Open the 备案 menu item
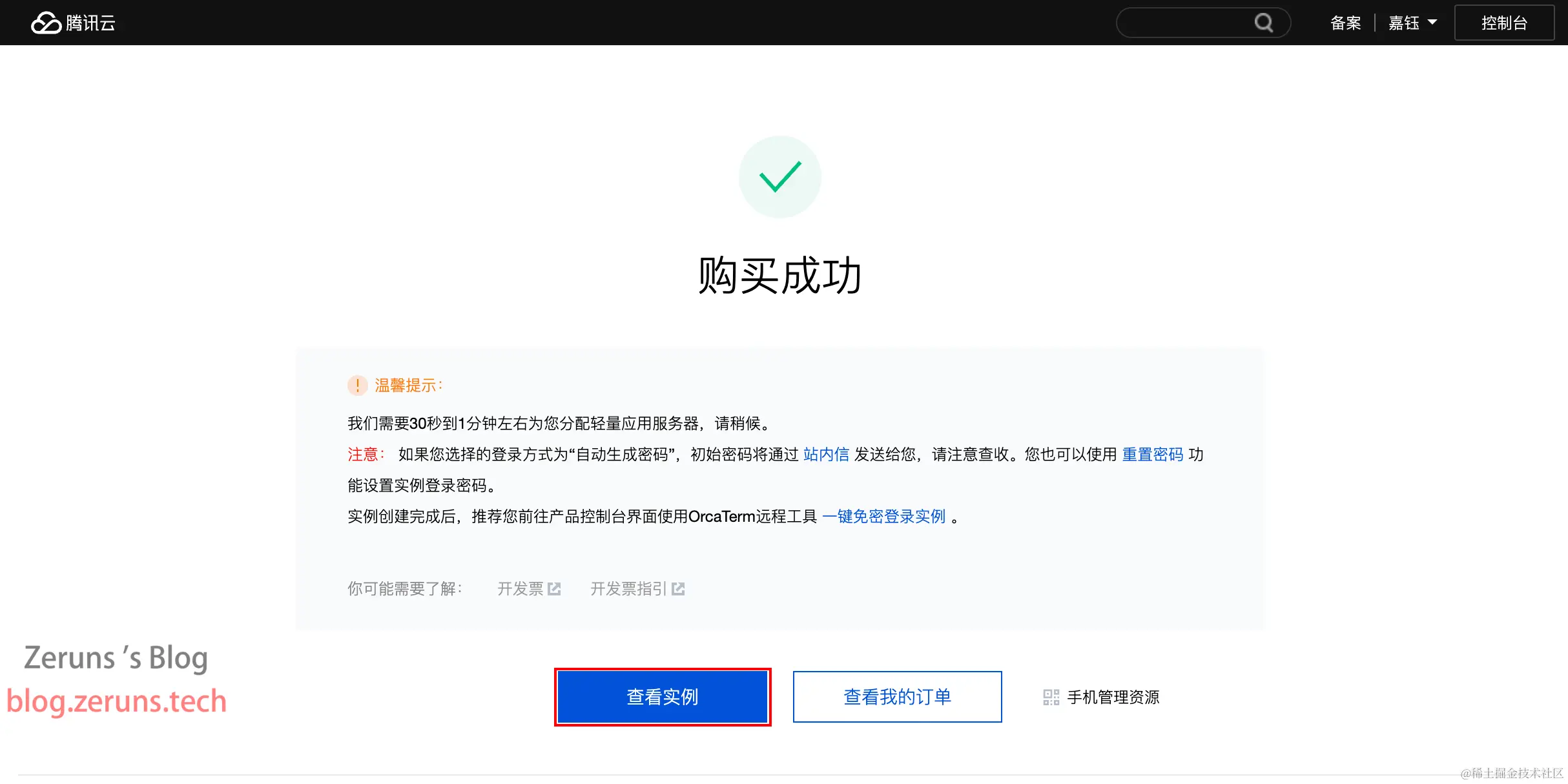This screenshot has width=1568, height=784. tap(1345, 23)
